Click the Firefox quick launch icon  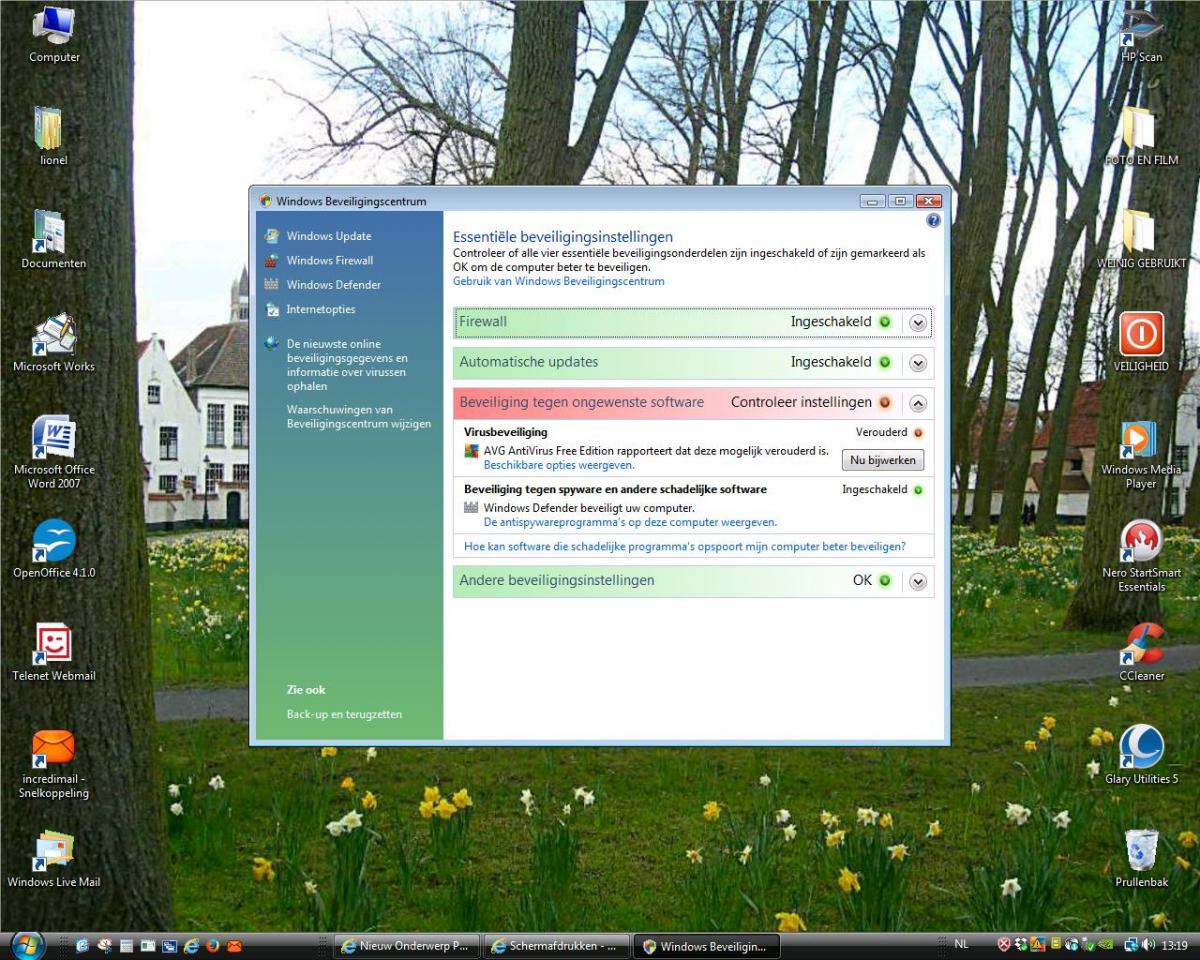[212, 946]
